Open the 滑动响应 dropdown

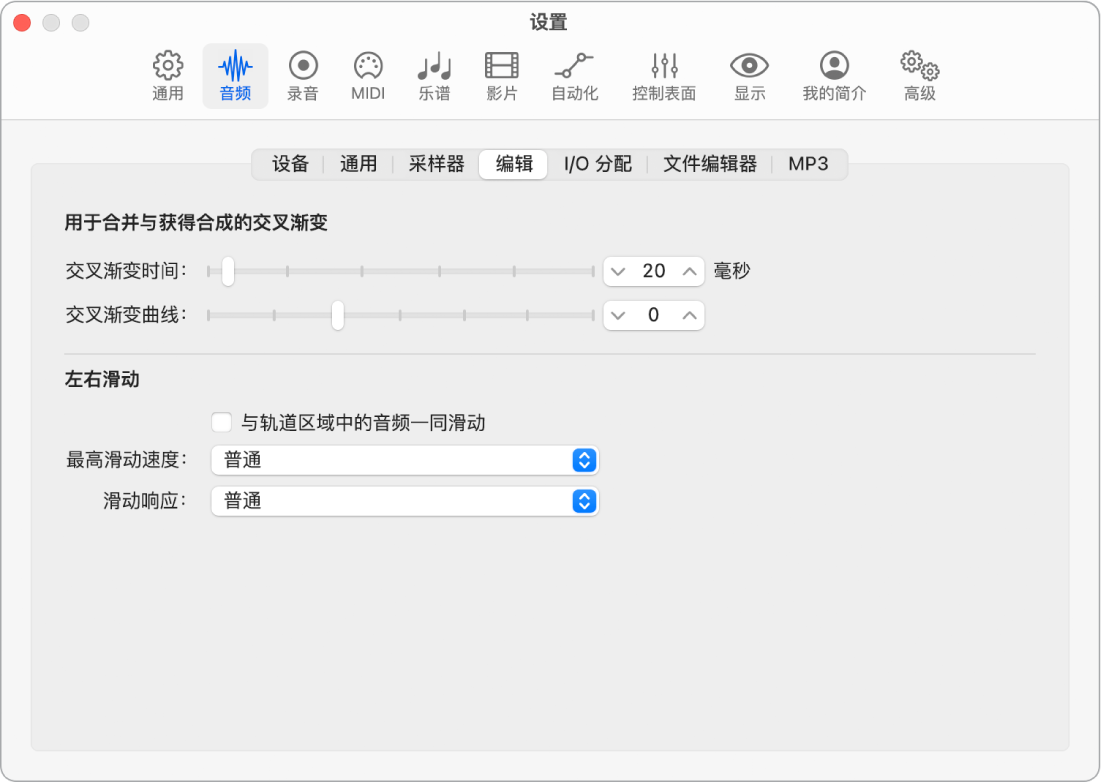(x=404, y=501)
